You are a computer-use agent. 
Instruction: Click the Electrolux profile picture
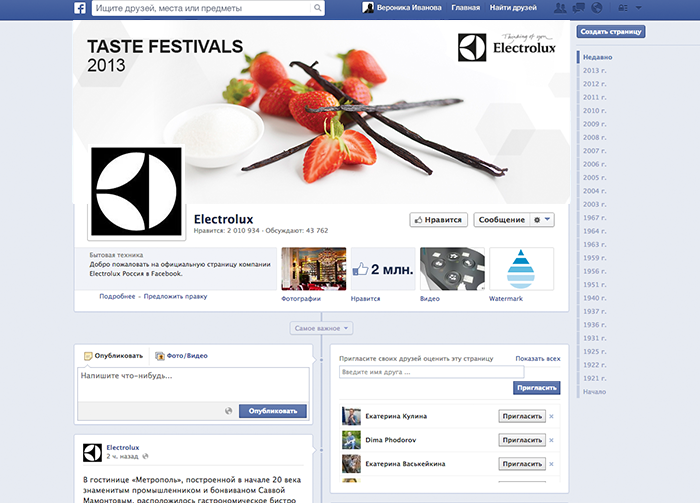coord(136,191)
